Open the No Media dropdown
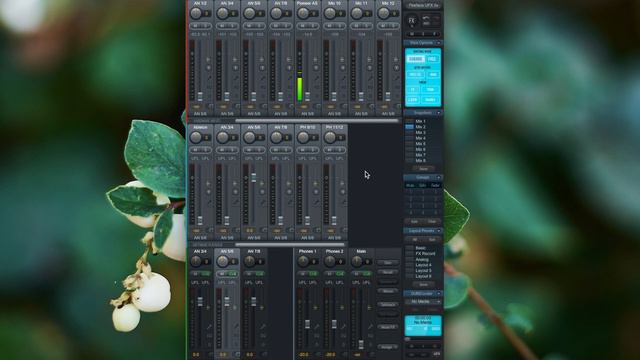Screen dimensions: 640x360 coord(423,302)
